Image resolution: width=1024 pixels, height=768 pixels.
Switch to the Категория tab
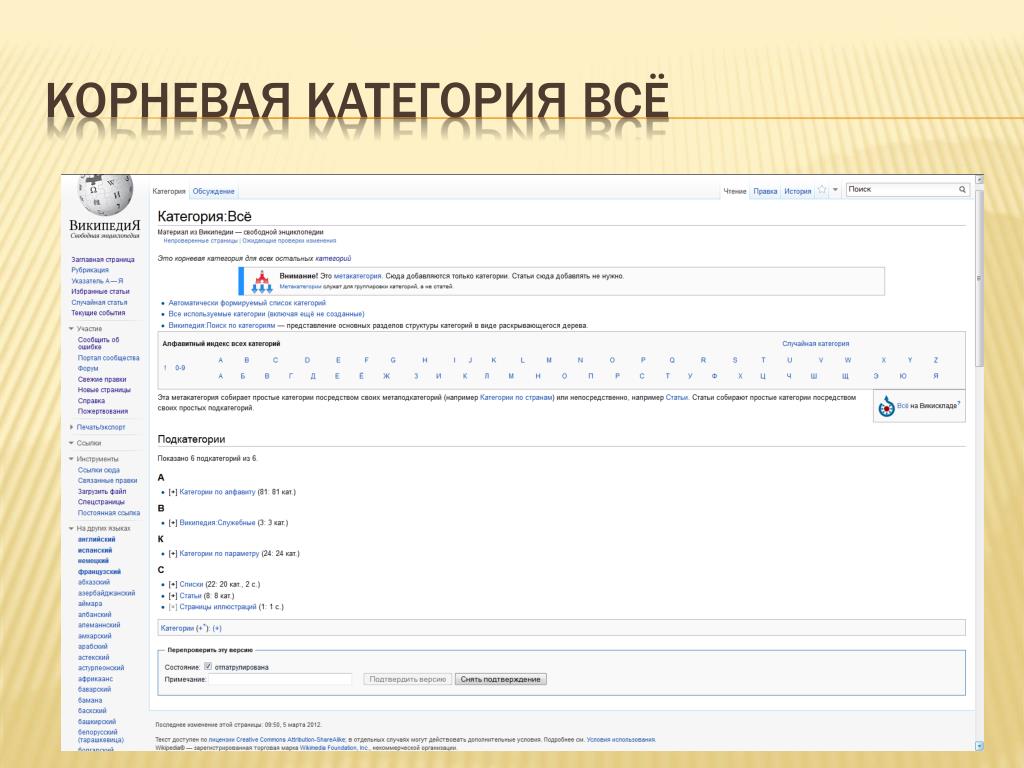pos(169,191)
